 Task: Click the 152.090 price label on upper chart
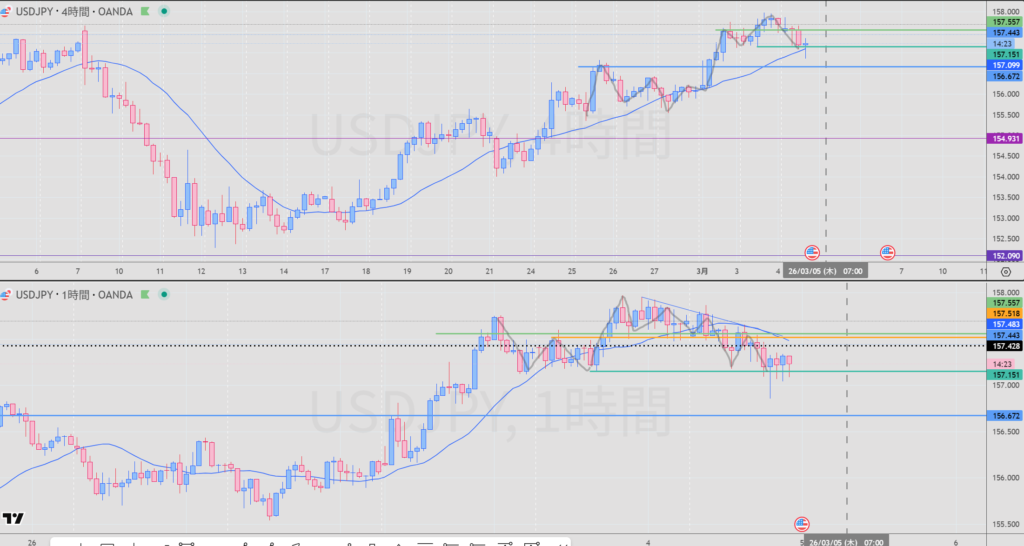[x=1004, y=256]
